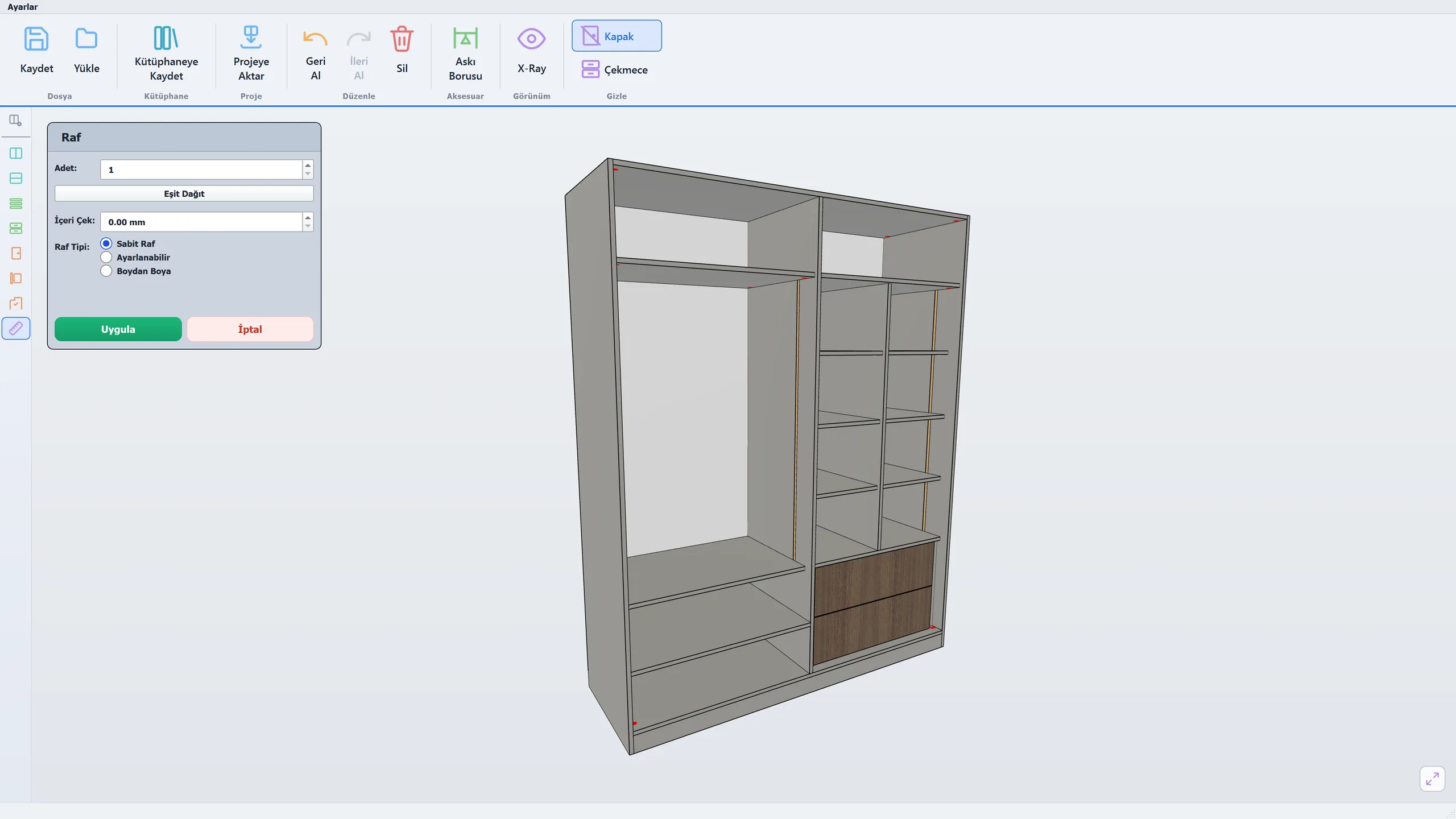1456x819 pixels.
Task: Select the green drawer tool in sidebar
Action: coord(16,229)
